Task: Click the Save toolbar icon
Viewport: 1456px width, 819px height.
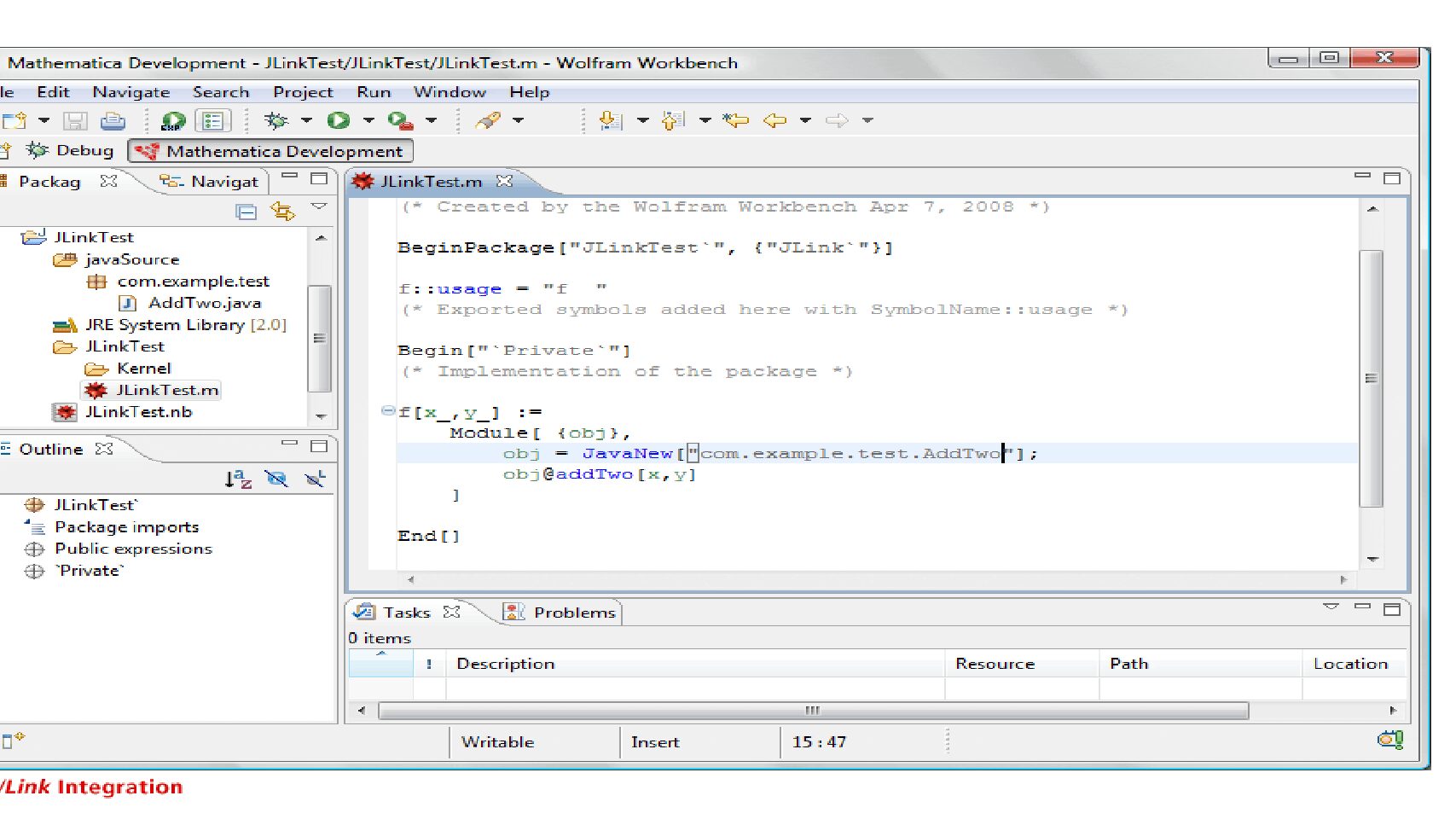Action: (x=76, y=121)
